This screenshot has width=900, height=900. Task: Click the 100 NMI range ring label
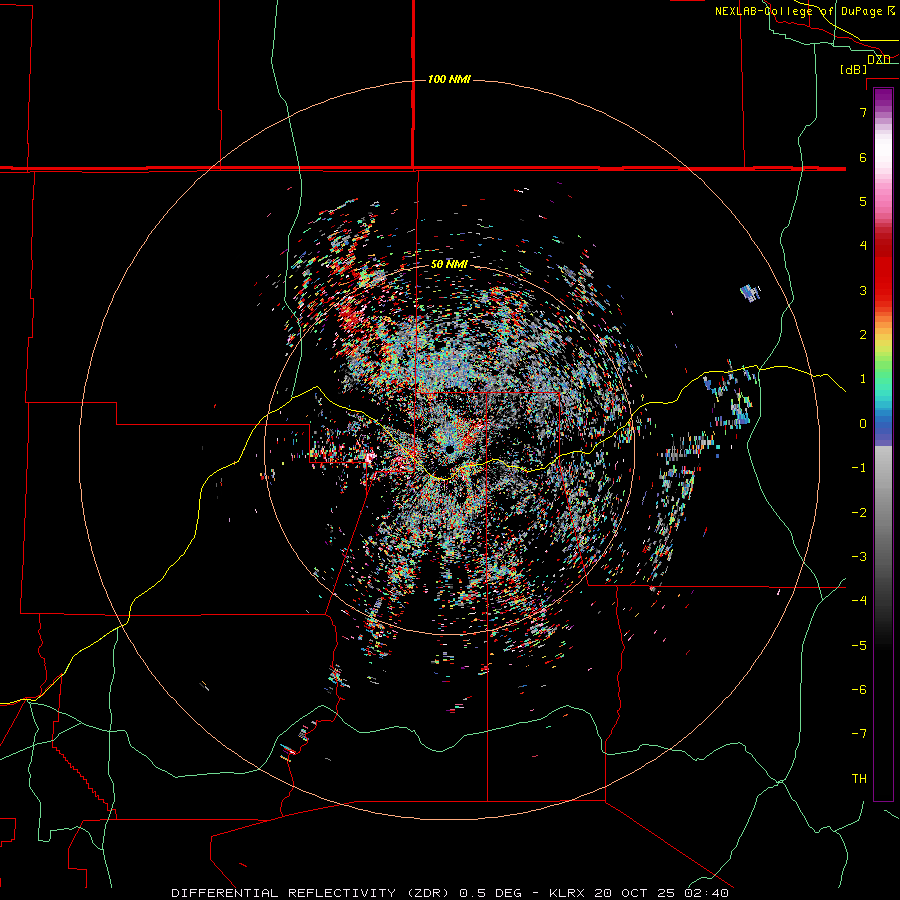449,79
